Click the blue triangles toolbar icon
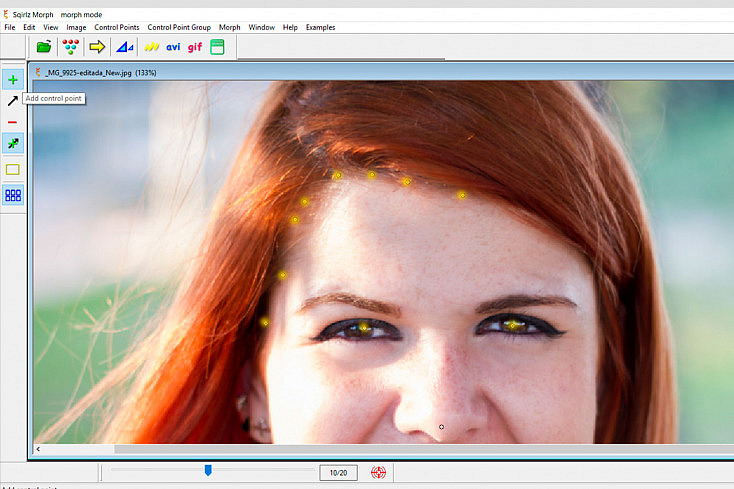The width and height of the screenshot is (734, 489). click(x=125, y=47)
